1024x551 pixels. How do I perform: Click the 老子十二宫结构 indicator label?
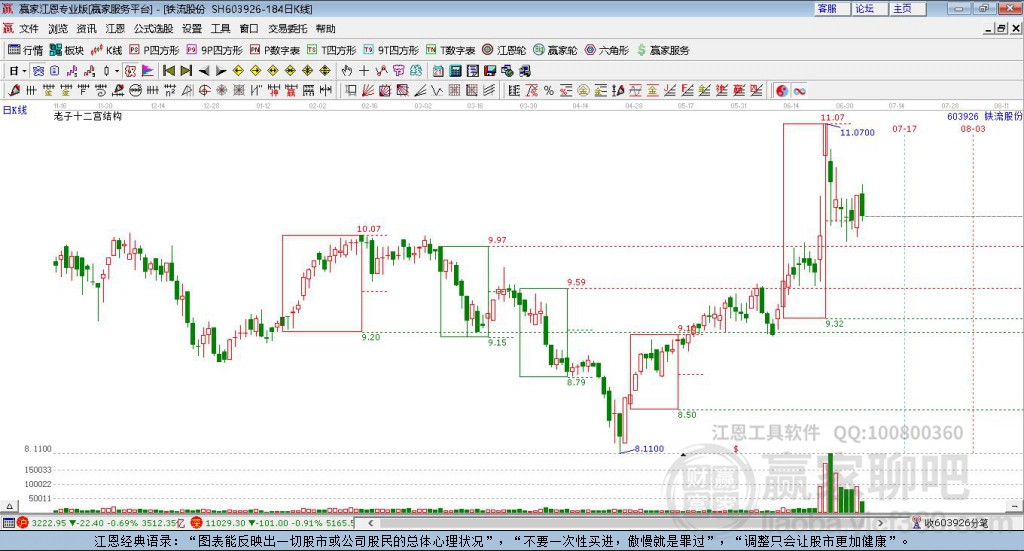pos(88,116)
